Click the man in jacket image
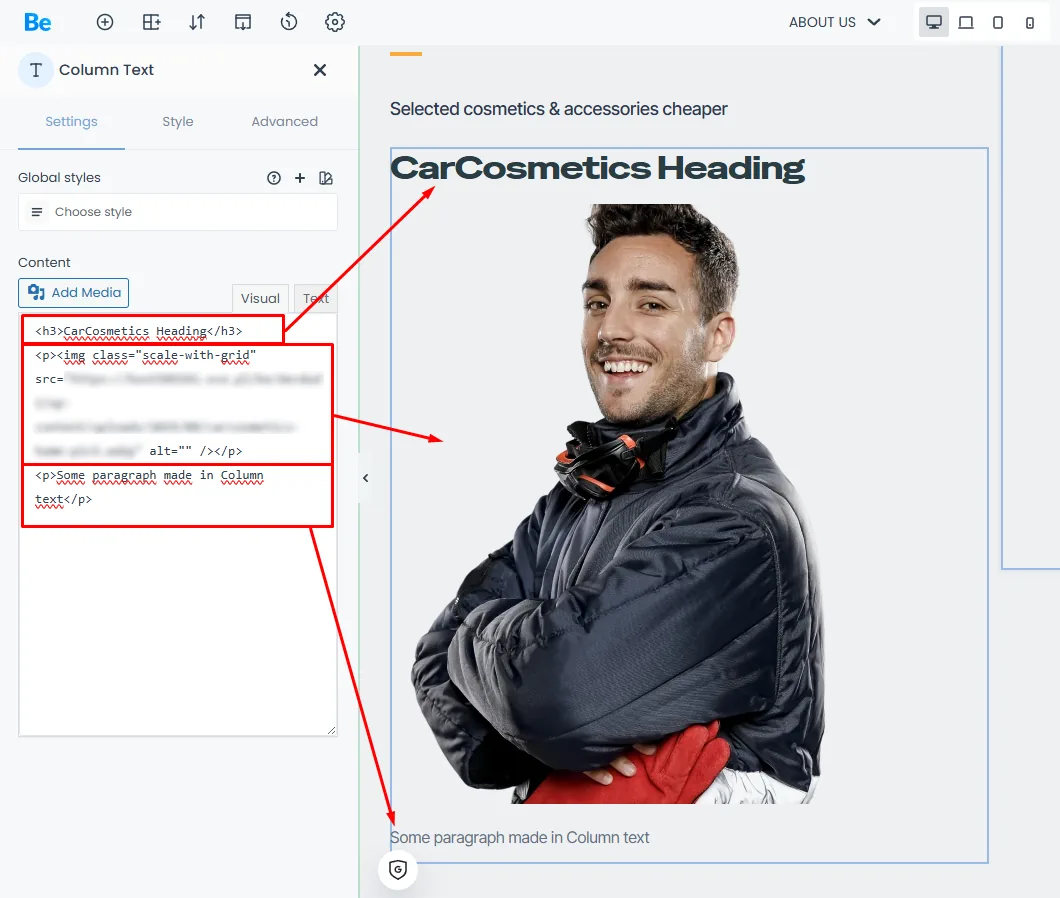Image resolution: width=1060 pixels, height=898 pixels. tap(619, 504)
